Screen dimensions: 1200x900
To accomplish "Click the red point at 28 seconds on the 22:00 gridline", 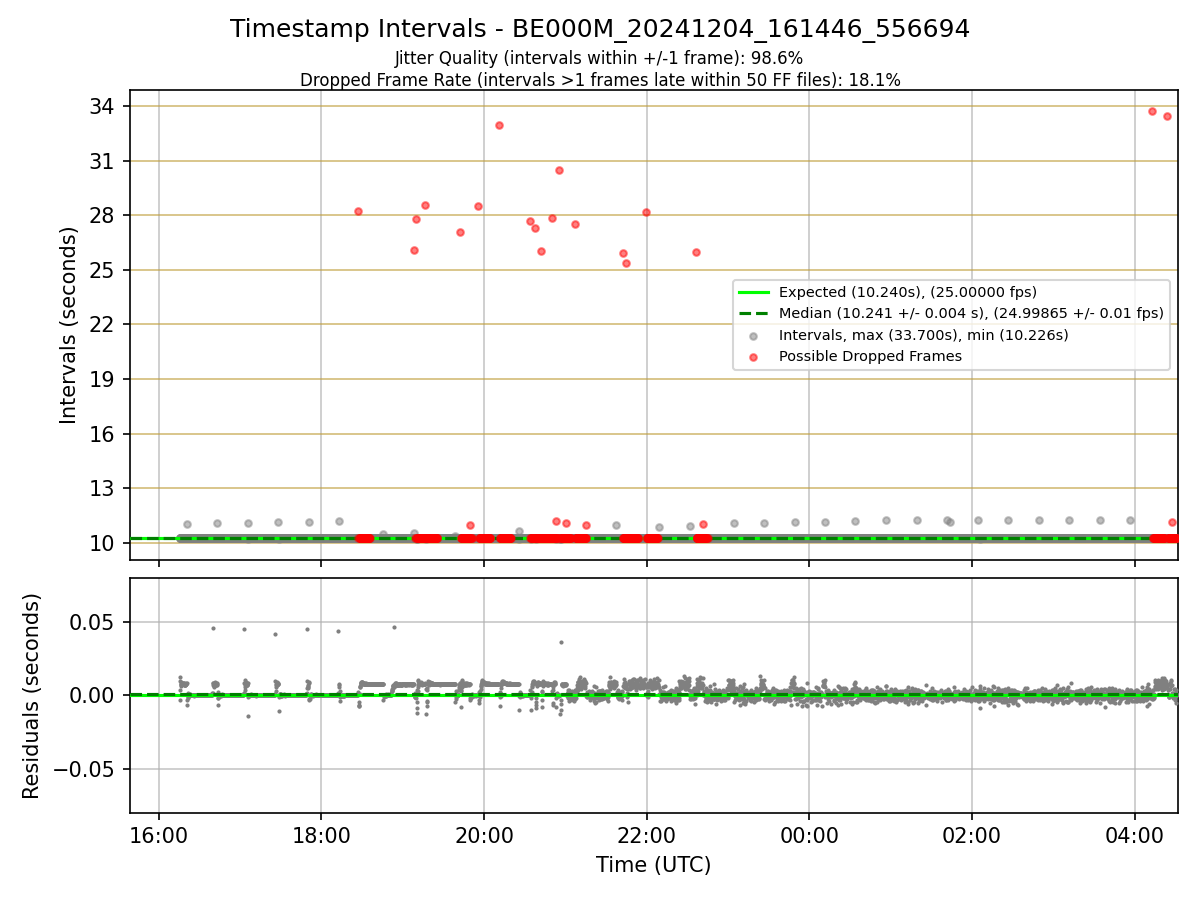I will pos(646,212).
